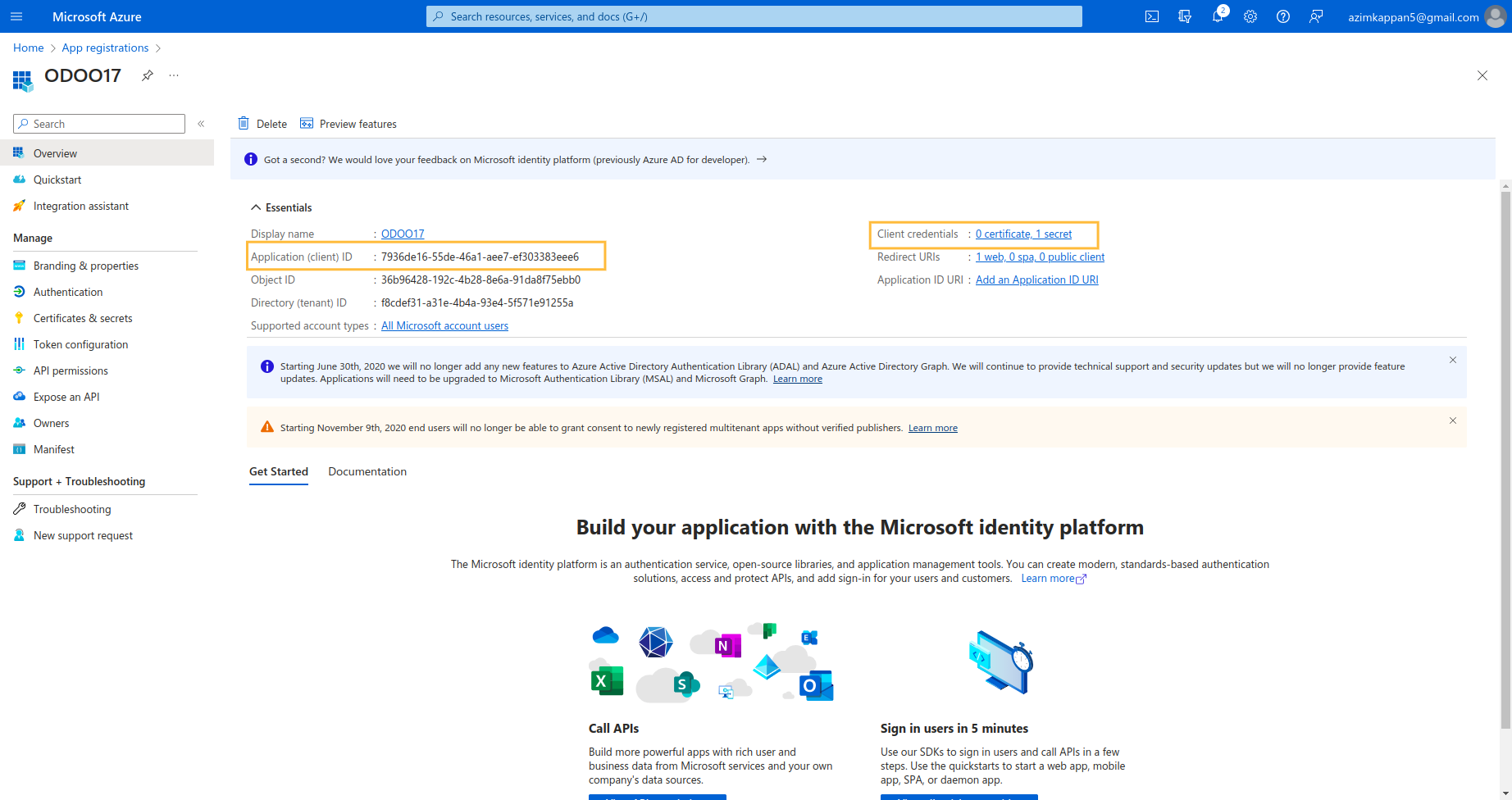Click Add an Application ID URI link
This screenshot has width=1512, height=800.
click(1036, 280)
